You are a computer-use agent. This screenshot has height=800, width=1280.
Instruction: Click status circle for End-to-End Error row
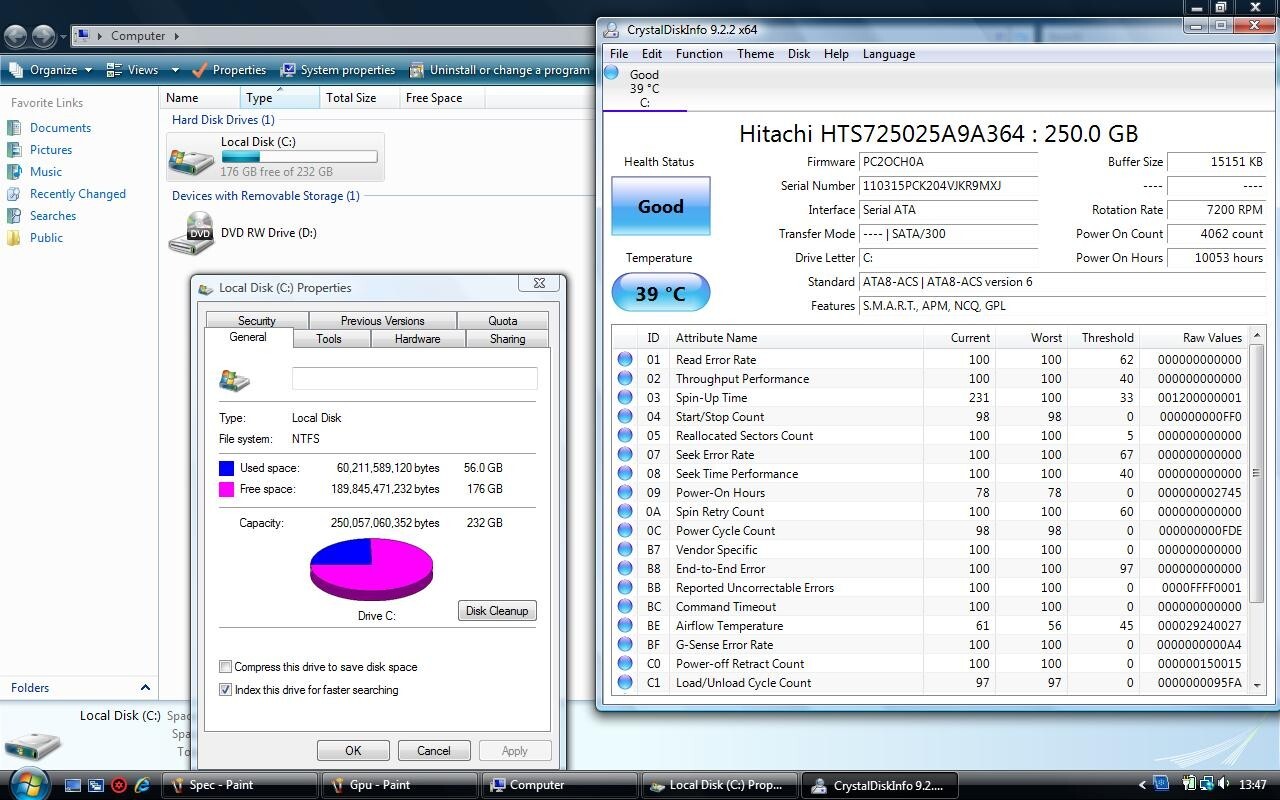(x=625, y=568)
